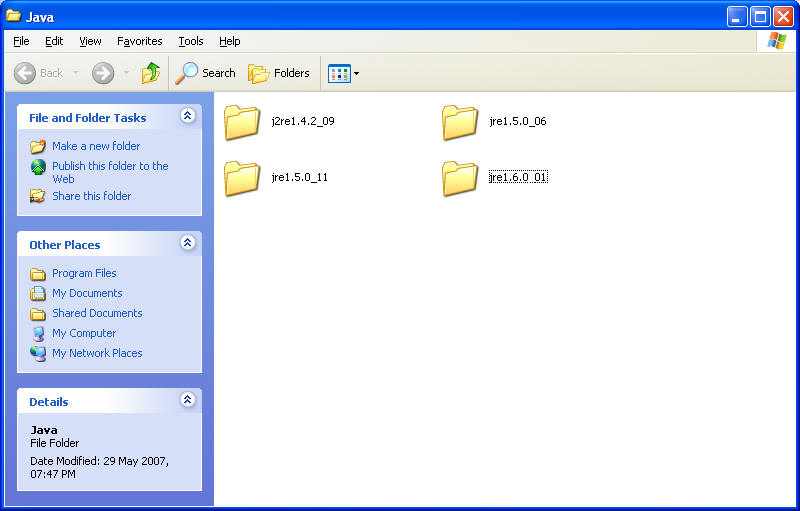Click the Shared Documents folder icon
Screen dimensions: 800x511
[38, 314]
